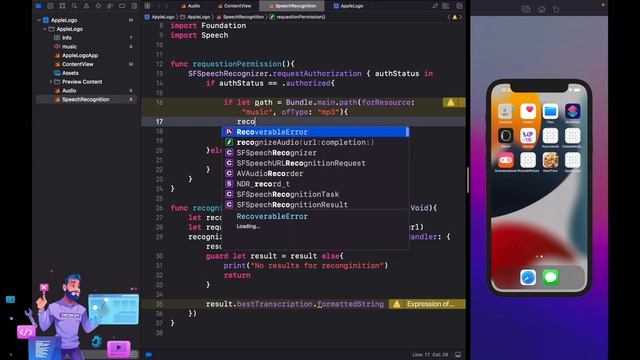Open Safari in Simulator dock
Screen dimensions: 640x360
(x=528, y=278)
